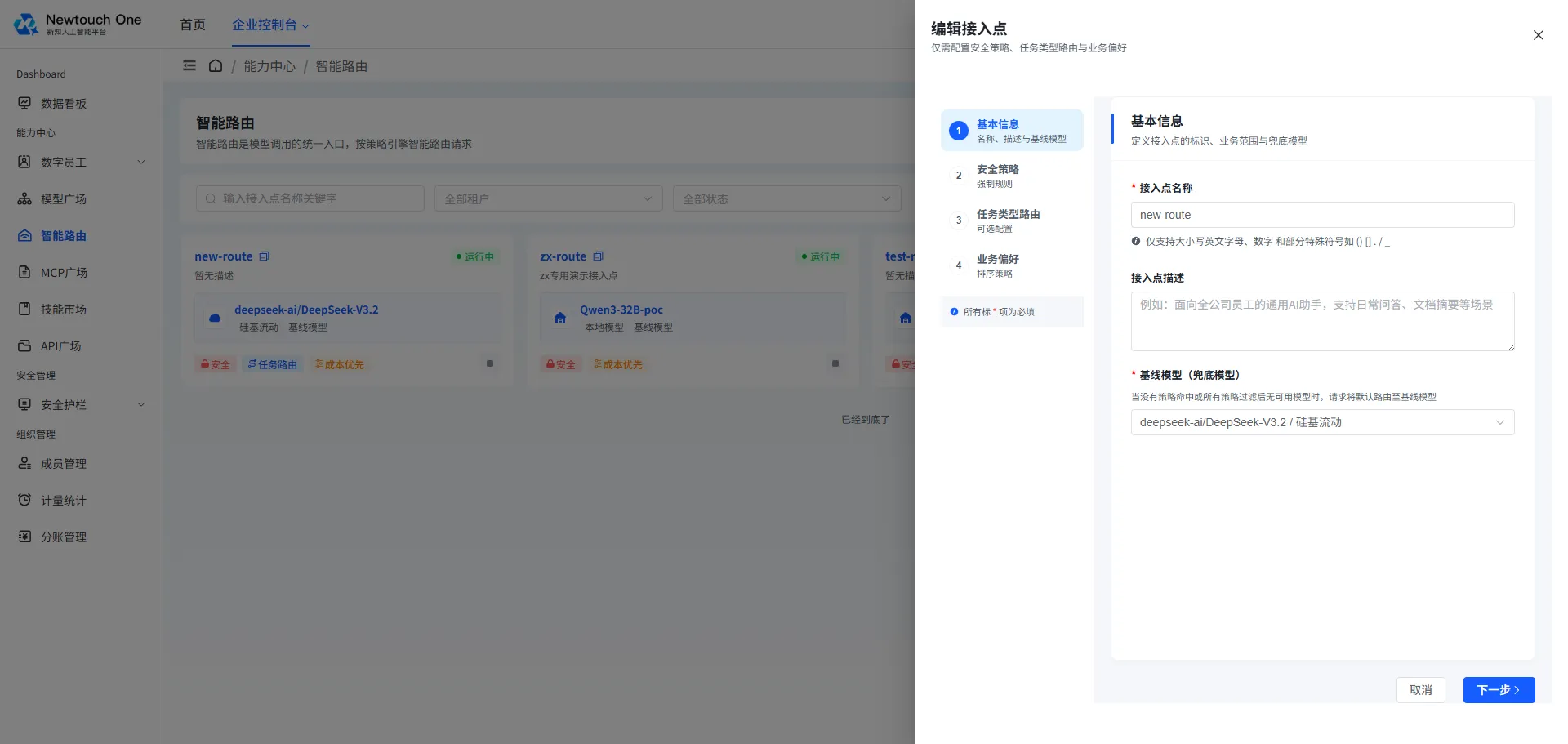This screenshot has width=1568, height=744.
Task: Go to step 3 任务类型路由
Action: (x=1012, y=221)
